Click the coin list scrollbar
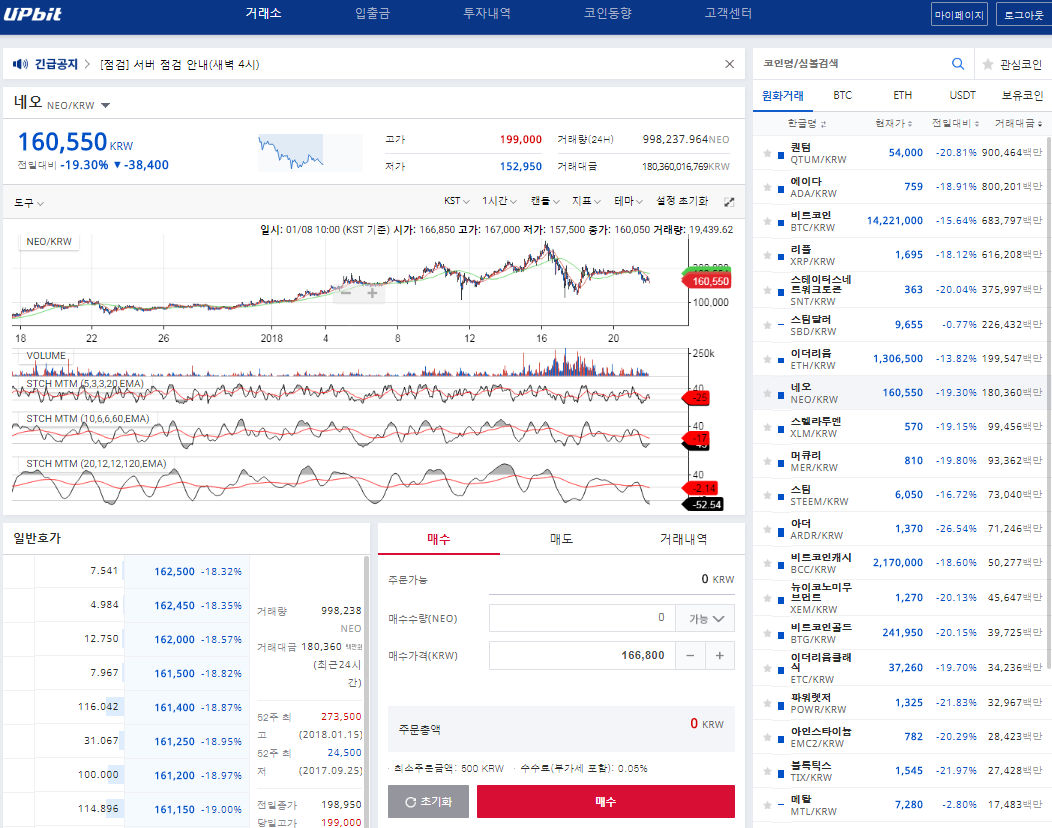This screenshot has height=828, width=1052. click(1049, 403)
